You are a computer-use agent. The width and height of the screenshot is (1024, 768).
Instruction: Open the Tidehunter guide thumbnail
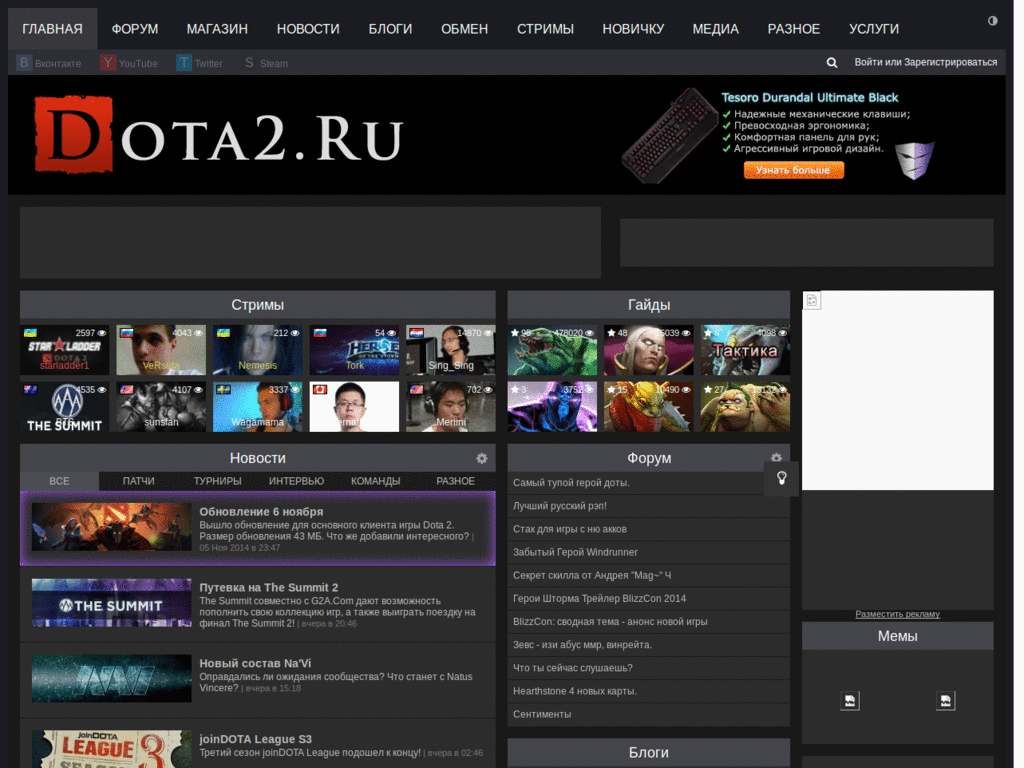552,350
